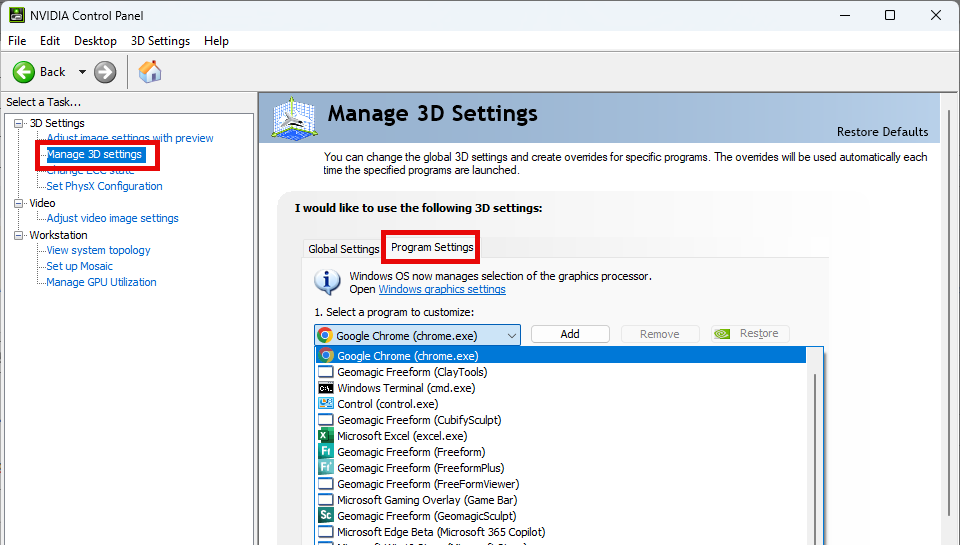The width and height of the screenshot is (960, 545).
Task: Open the Back history dropdown arrow
Action: coord(82,72)
